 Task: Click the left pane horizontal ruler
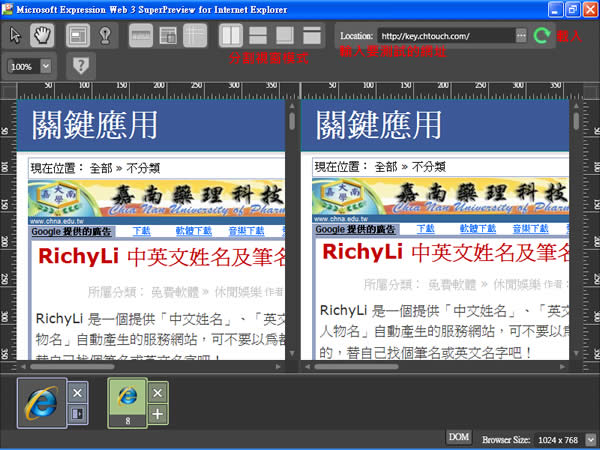click(x=151, y=90)
